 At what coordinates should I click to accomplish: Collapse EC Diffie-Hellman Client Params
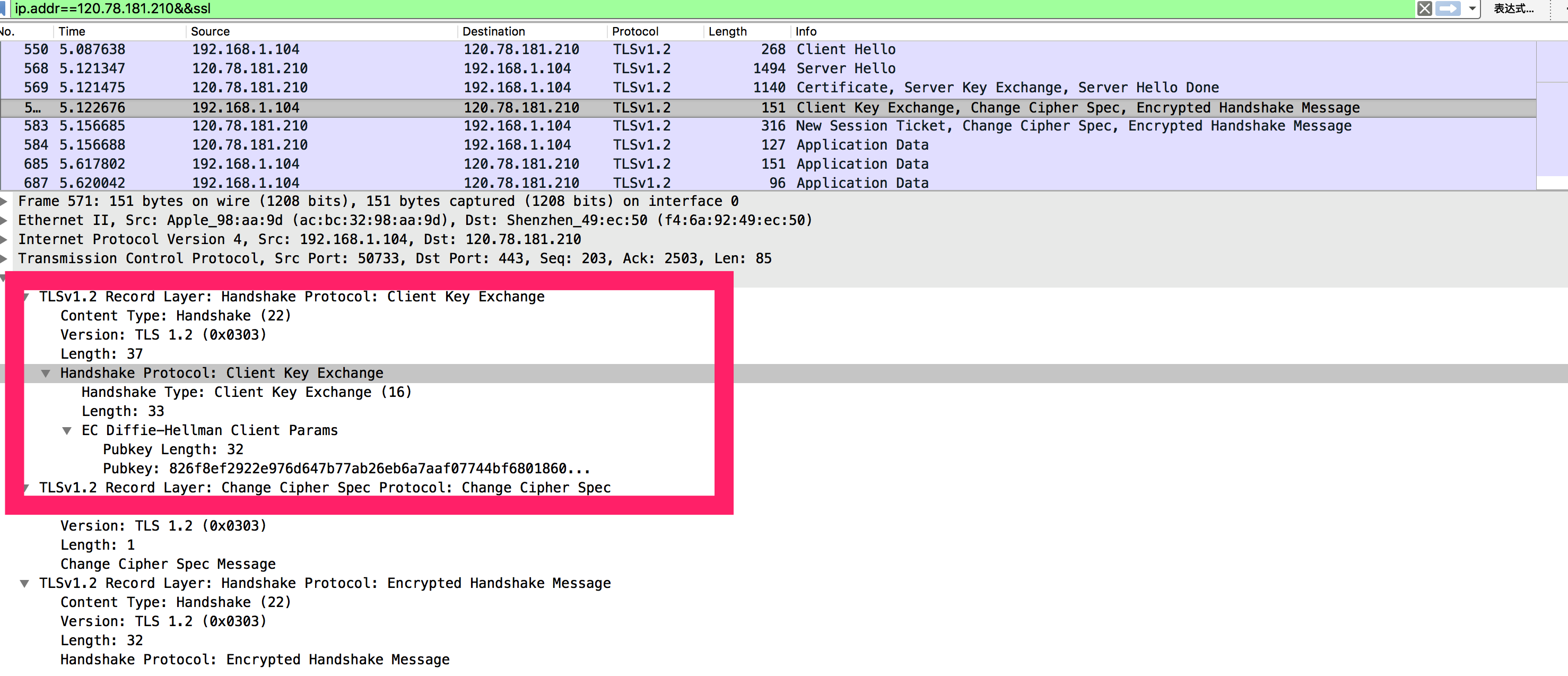coord(67,430)
